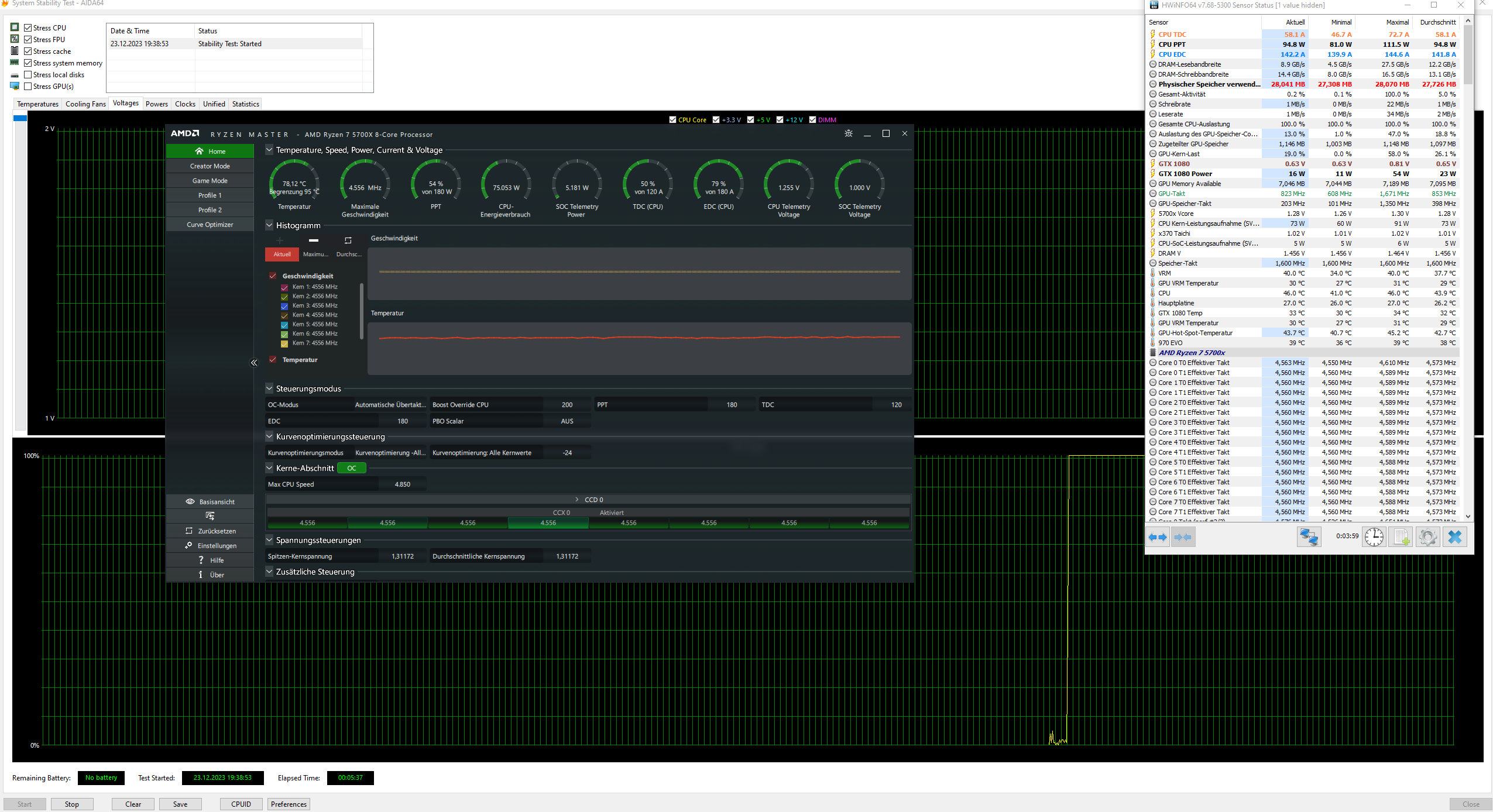Click the Ryzen Master bug report icon
This screenshot has width=1493, height=812.
coord(848,134)
